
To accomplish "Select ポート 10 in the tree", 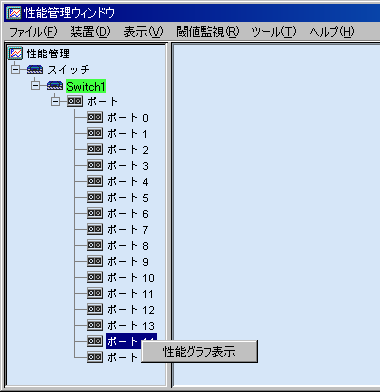I will coord(131,278).
